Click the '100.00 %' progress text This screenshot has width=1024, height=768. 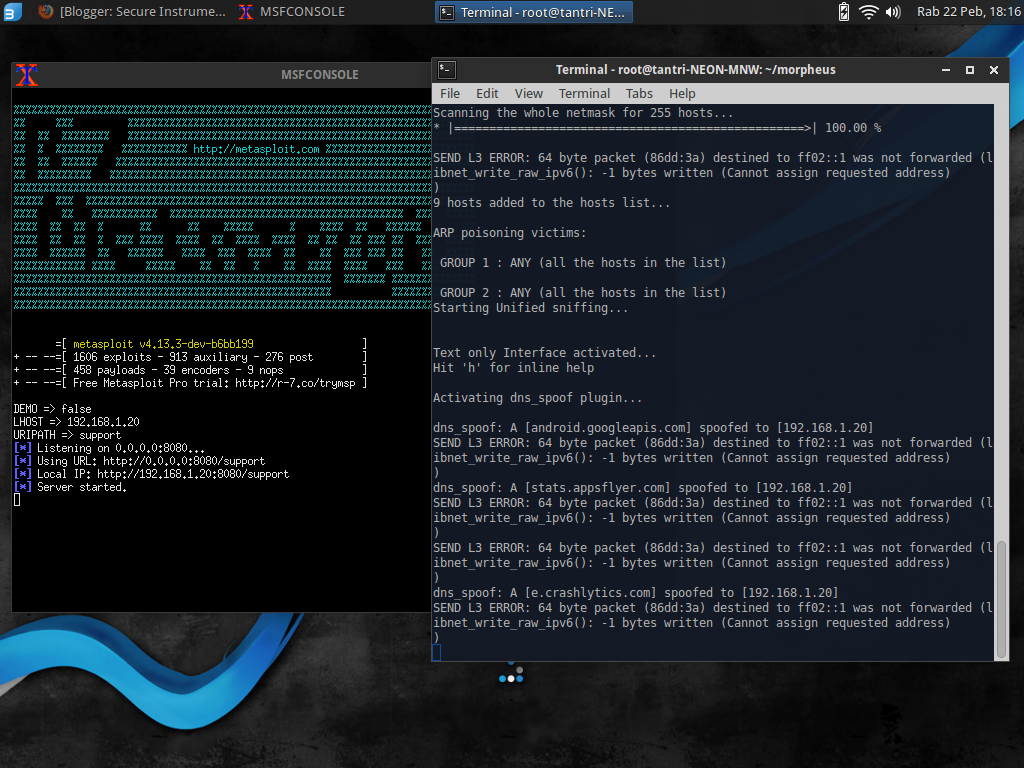point(853,128)
